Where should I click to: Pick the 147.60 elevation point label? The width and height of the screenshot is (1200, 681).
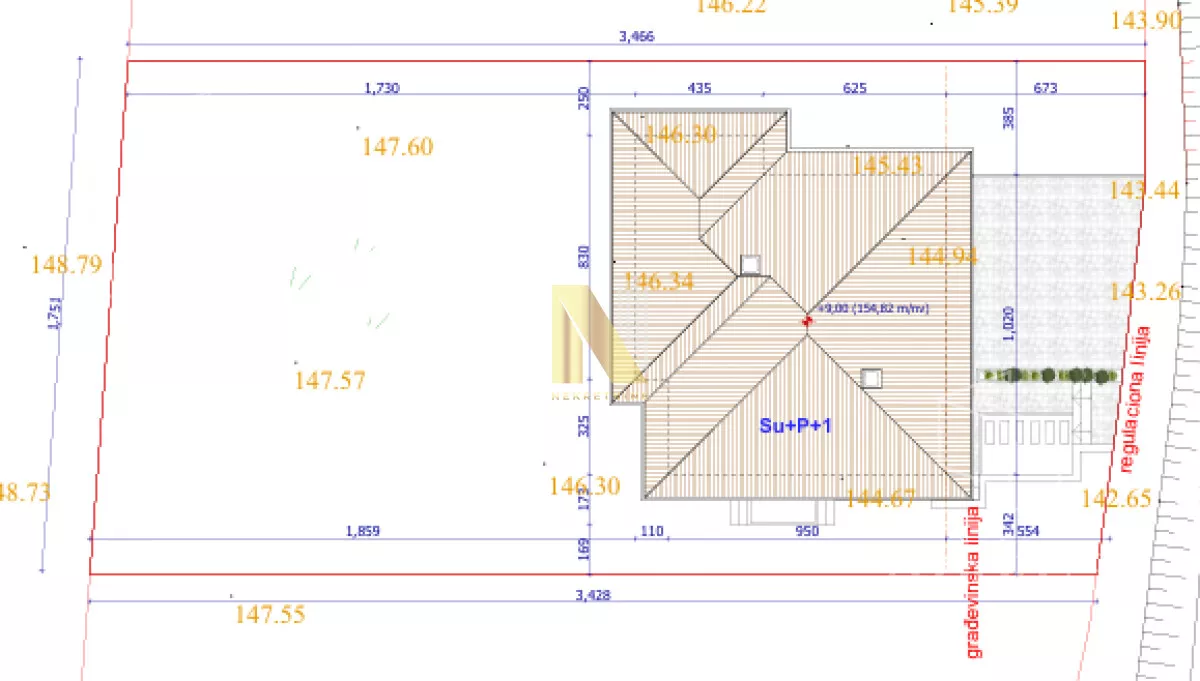point(397,147)
